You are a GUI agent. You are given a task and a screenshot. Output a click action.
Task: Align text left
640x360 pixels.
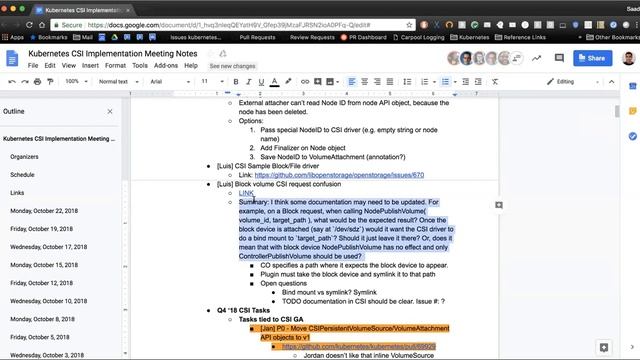coord(352,82)
